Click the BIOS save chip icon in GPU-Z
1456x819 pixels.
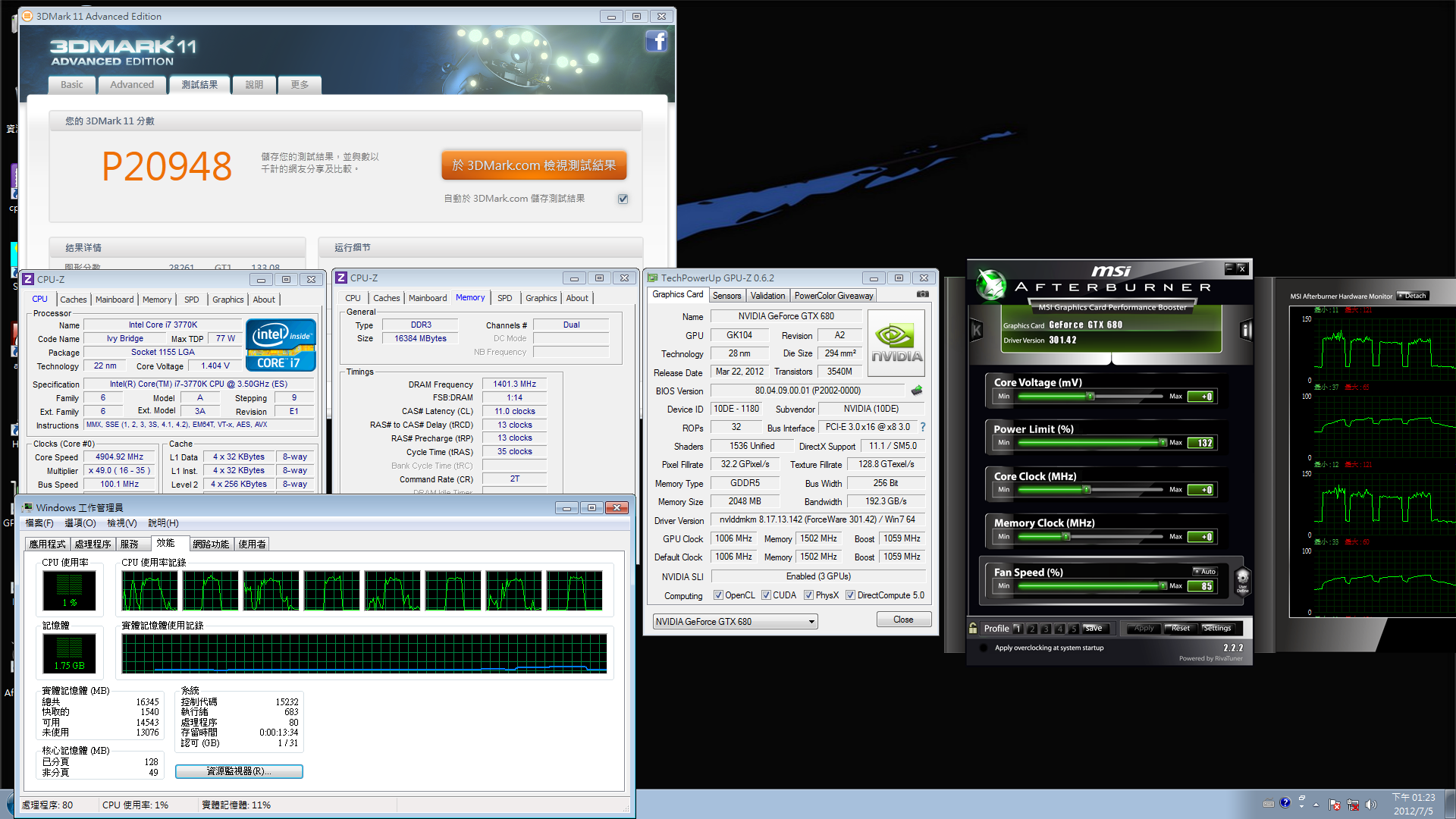click(917, 391)
